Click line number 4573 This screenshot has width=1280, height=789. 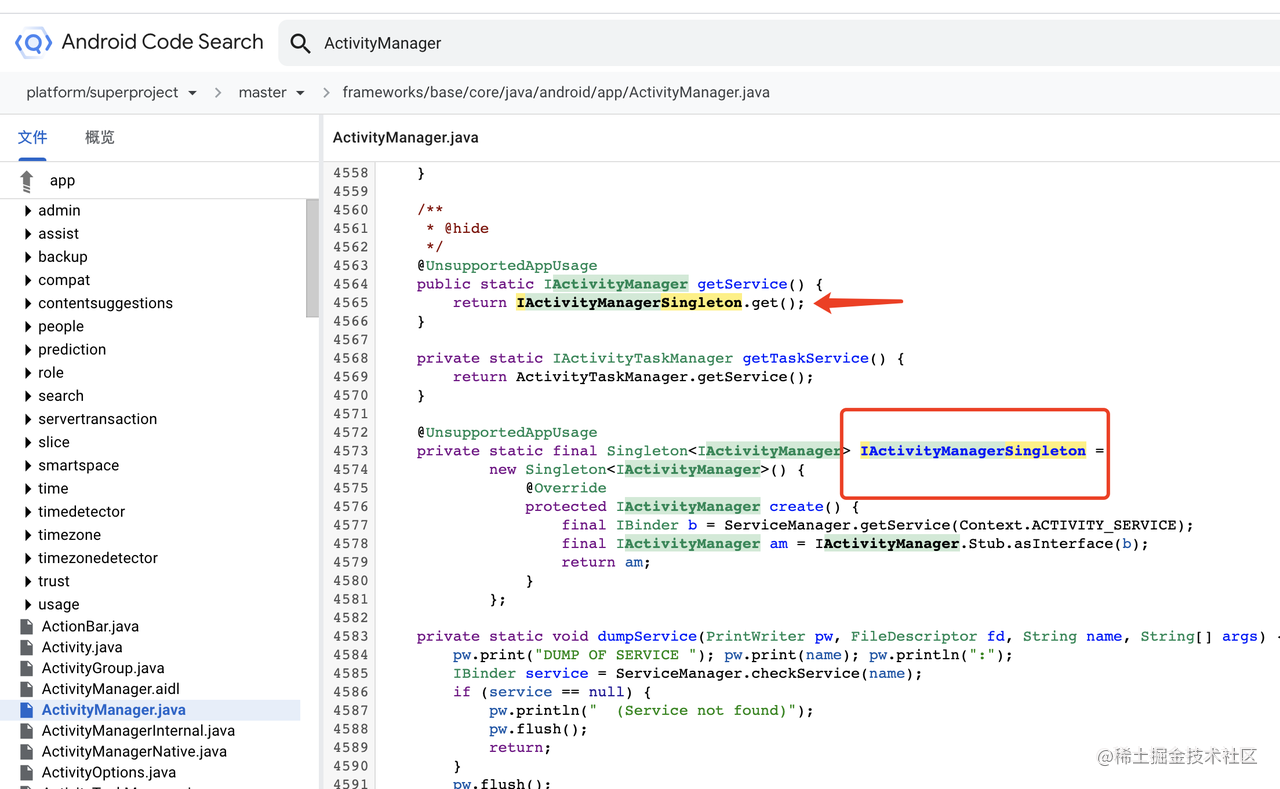[350, 451]
